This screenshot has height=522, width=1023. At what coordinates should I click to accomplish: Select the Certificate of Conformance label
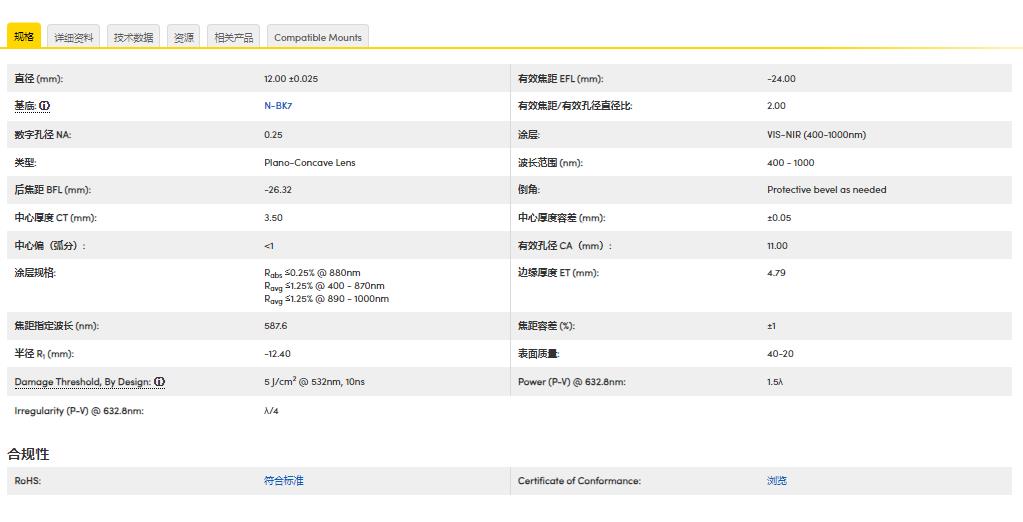(x=579, y=480)
